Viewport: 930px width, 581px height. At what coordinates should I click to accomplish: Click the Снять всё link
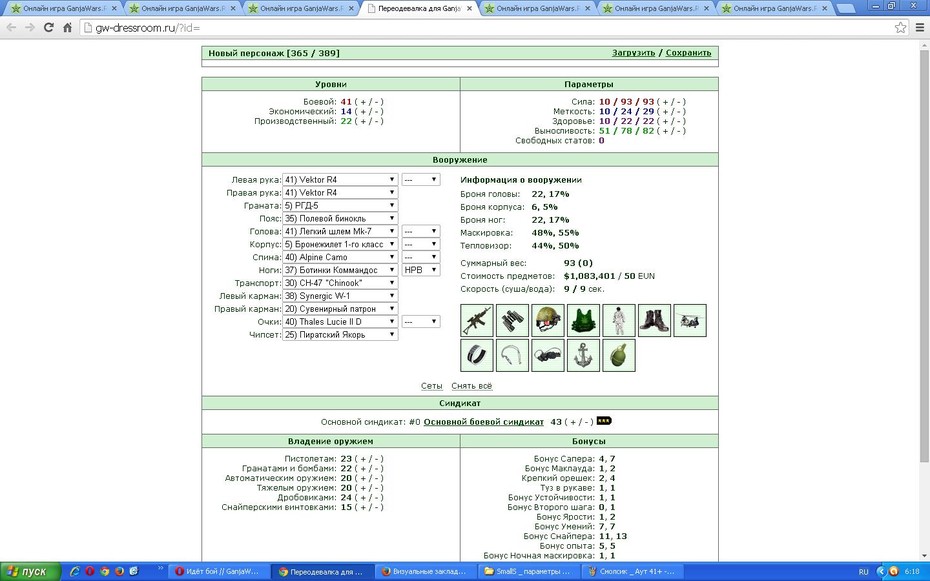coord(472,386)
